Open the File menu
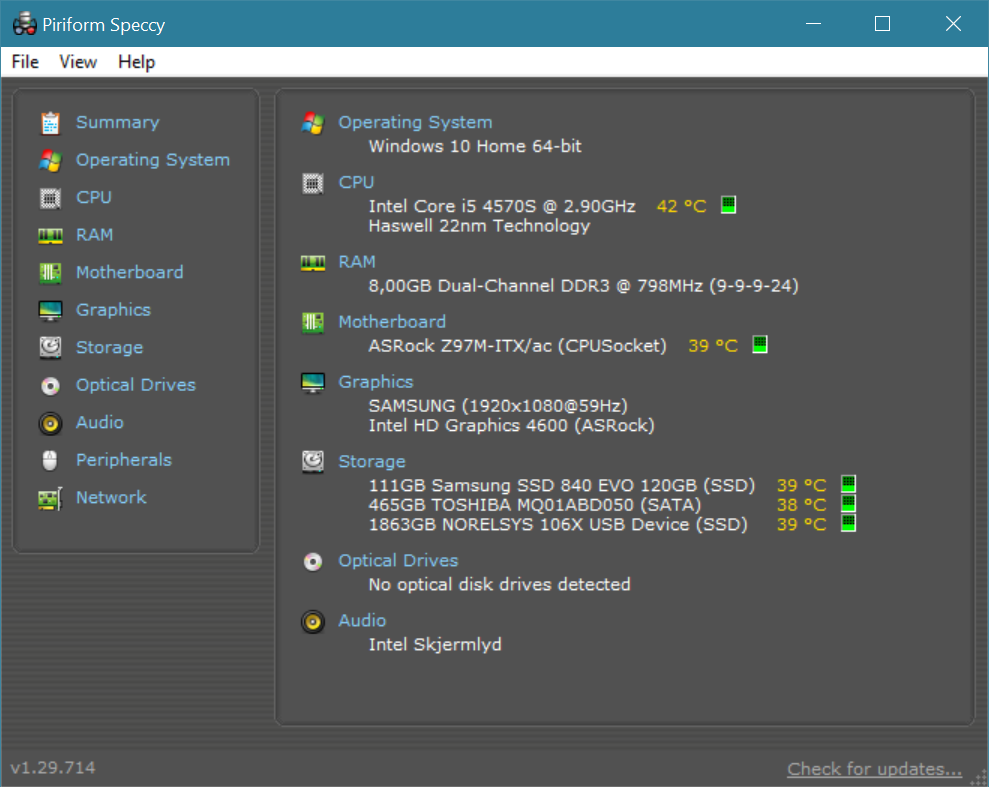 pos(25,62)
